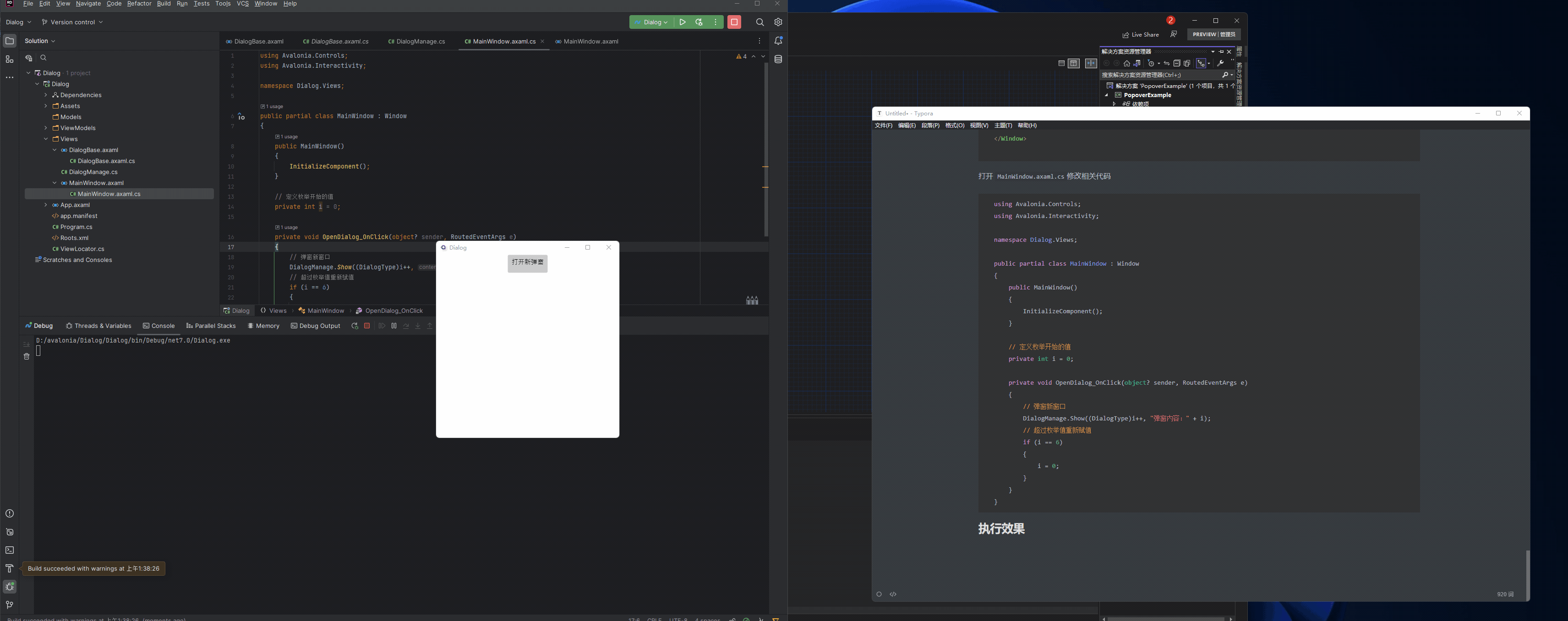
Task: Open Rider IDE settings gear
Action: [778, 22]
